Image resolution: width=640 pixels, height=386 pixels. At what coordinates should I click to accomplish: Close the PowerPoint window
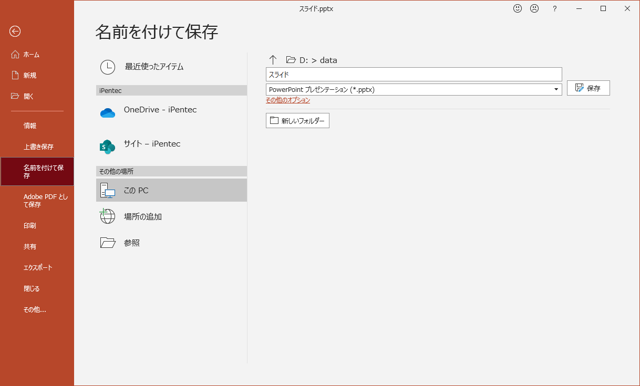[x=627, y=9]
